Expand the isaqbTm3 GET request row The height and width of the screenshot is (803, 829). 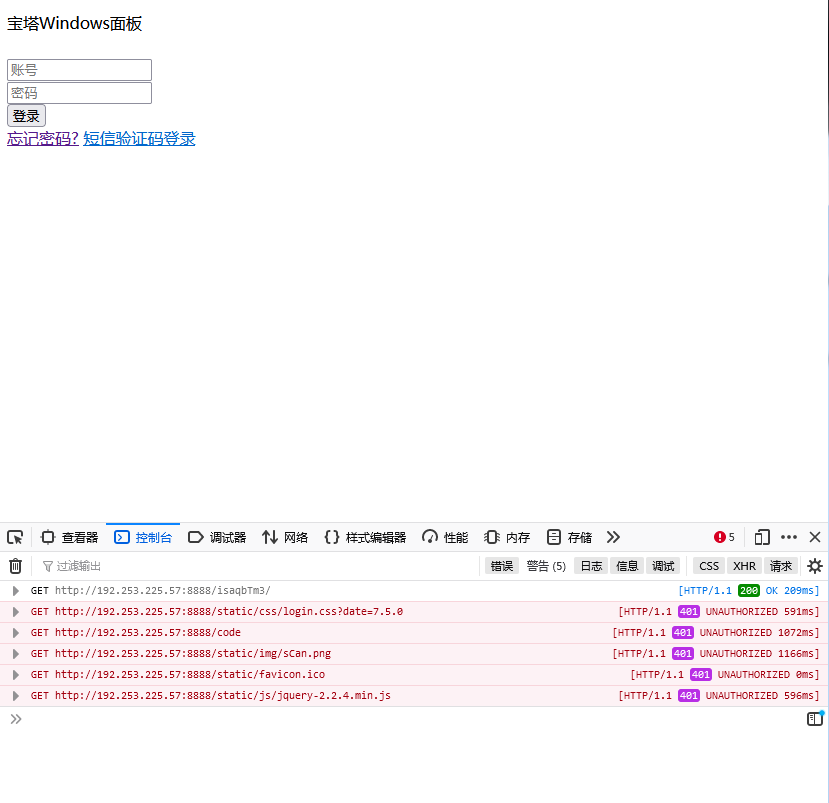[16, 590]
